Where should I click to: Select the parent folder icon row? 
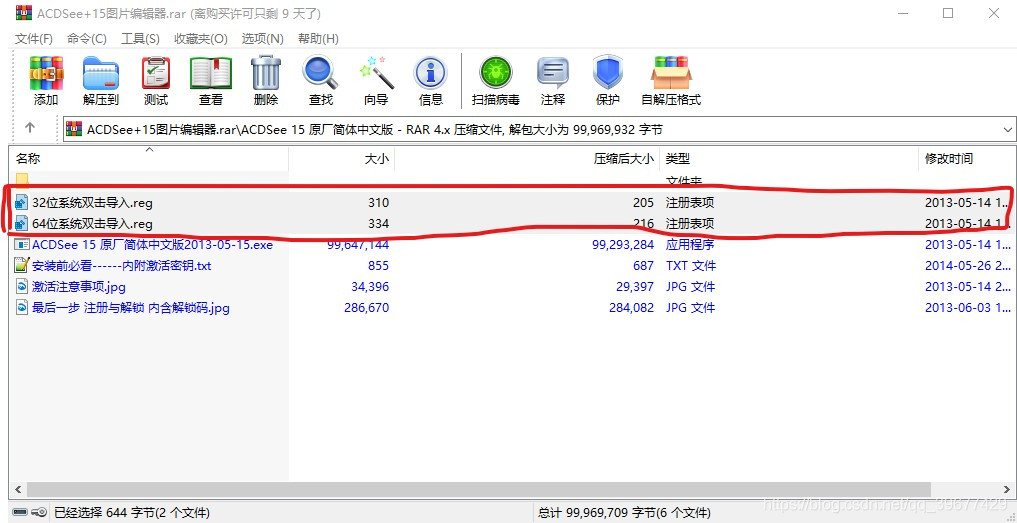pos(22,180)
